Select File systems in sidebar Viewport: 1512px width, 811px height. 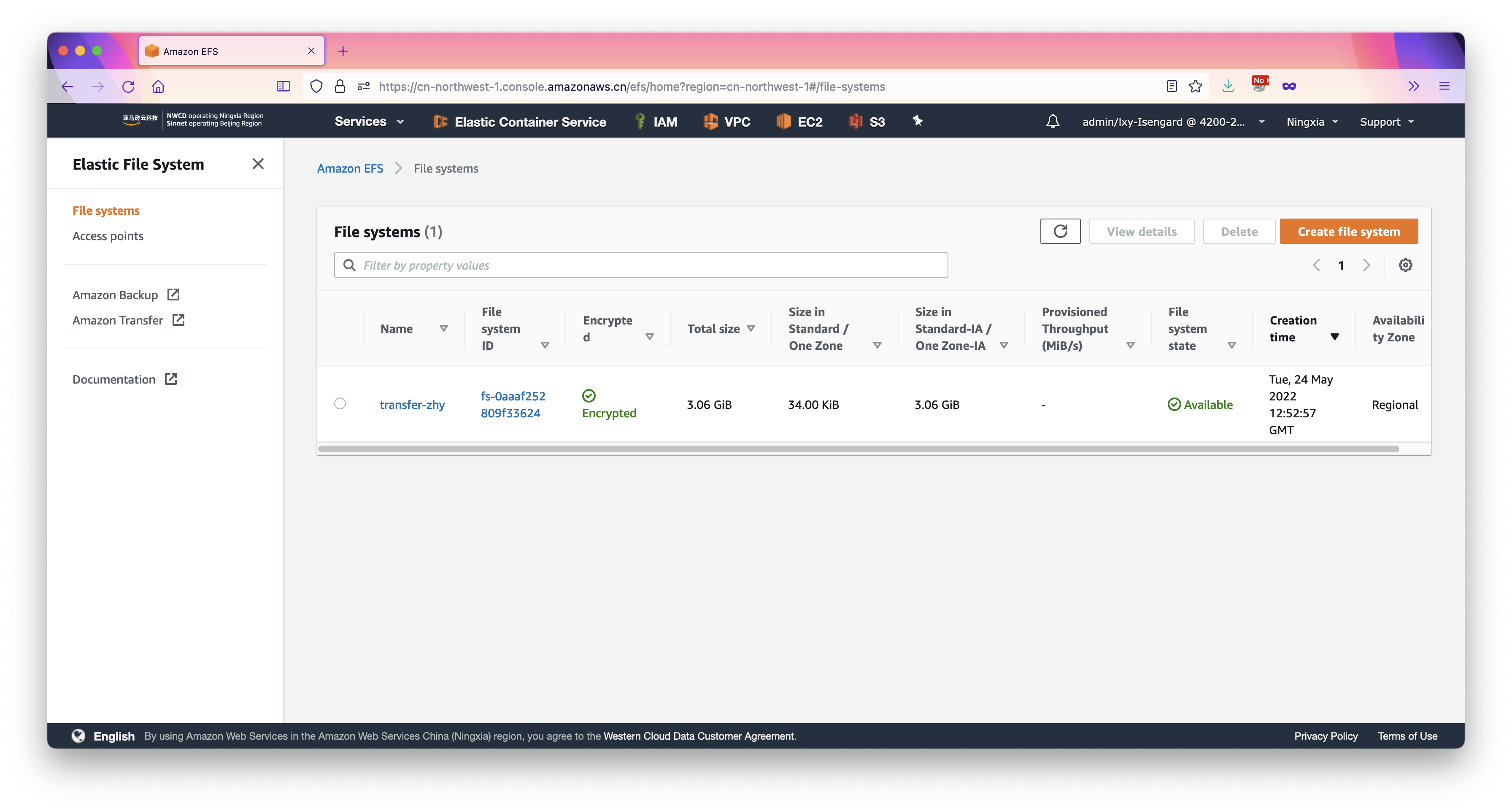pyautogui.click(x=106, y=210)
